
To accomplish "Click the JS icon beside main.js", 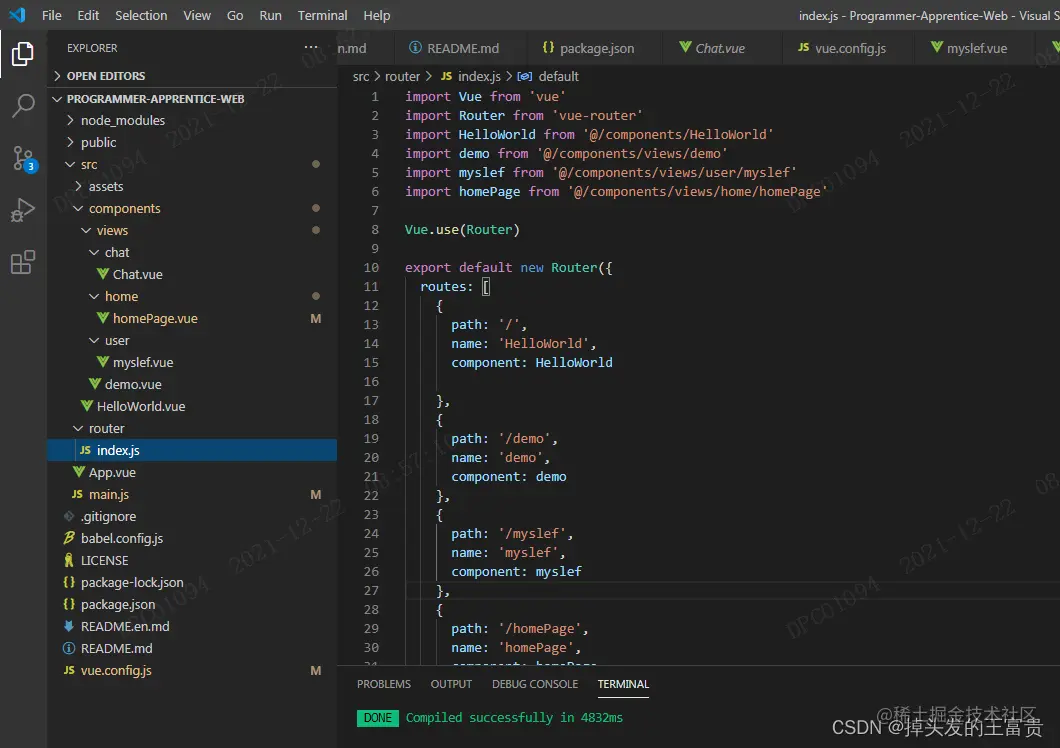I will click(x=77, y=494).
